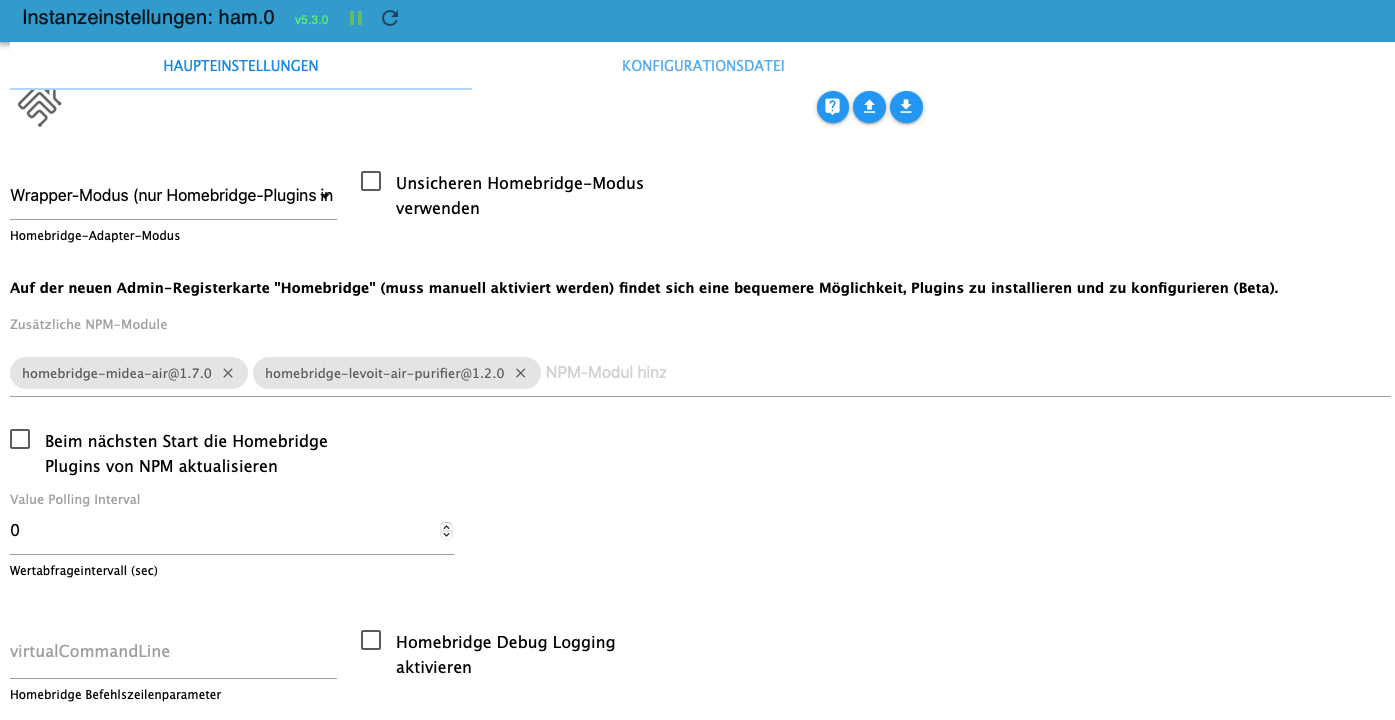Click the virtualCommandLine input field
This screenshot has width=1395, height=720.
[173, 651]
